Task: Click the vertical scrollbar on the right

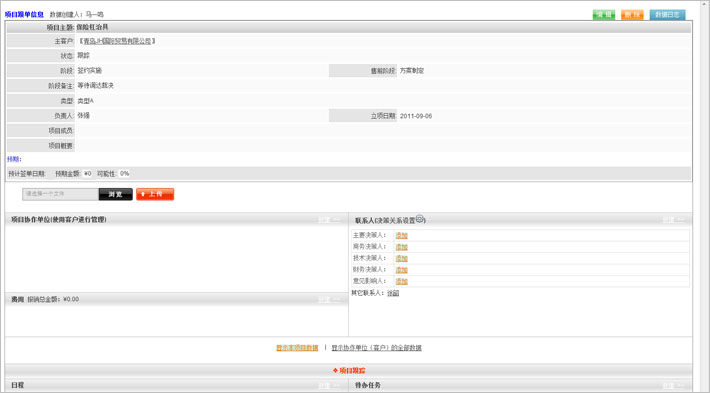Action: pyautogui.click(x=704, y=196)
